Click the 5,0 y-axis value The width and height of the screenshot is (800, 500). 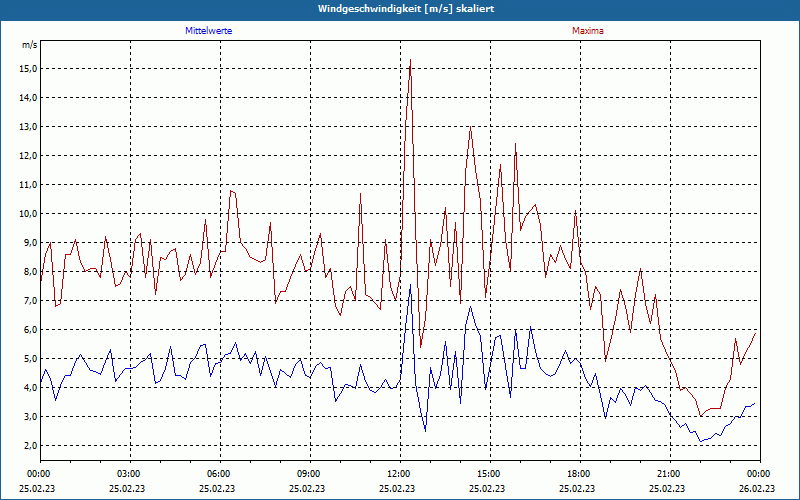tap(30, 359)
